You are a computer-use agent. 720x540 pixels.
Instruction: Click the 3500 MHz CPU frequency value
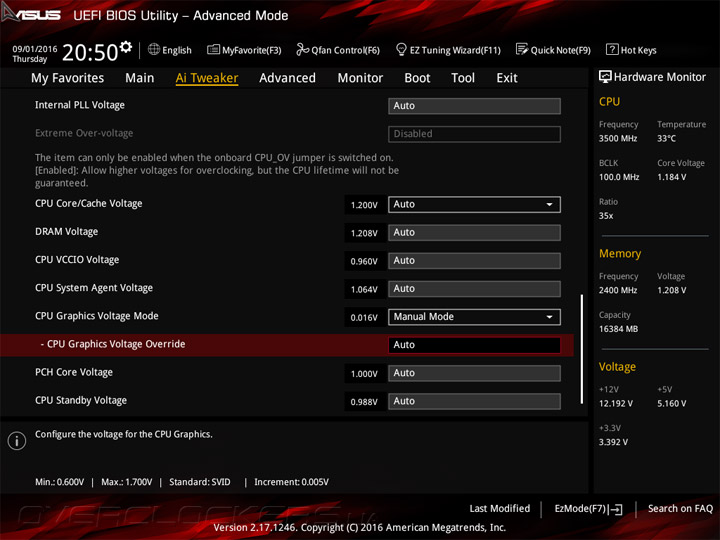click(618, 138)
